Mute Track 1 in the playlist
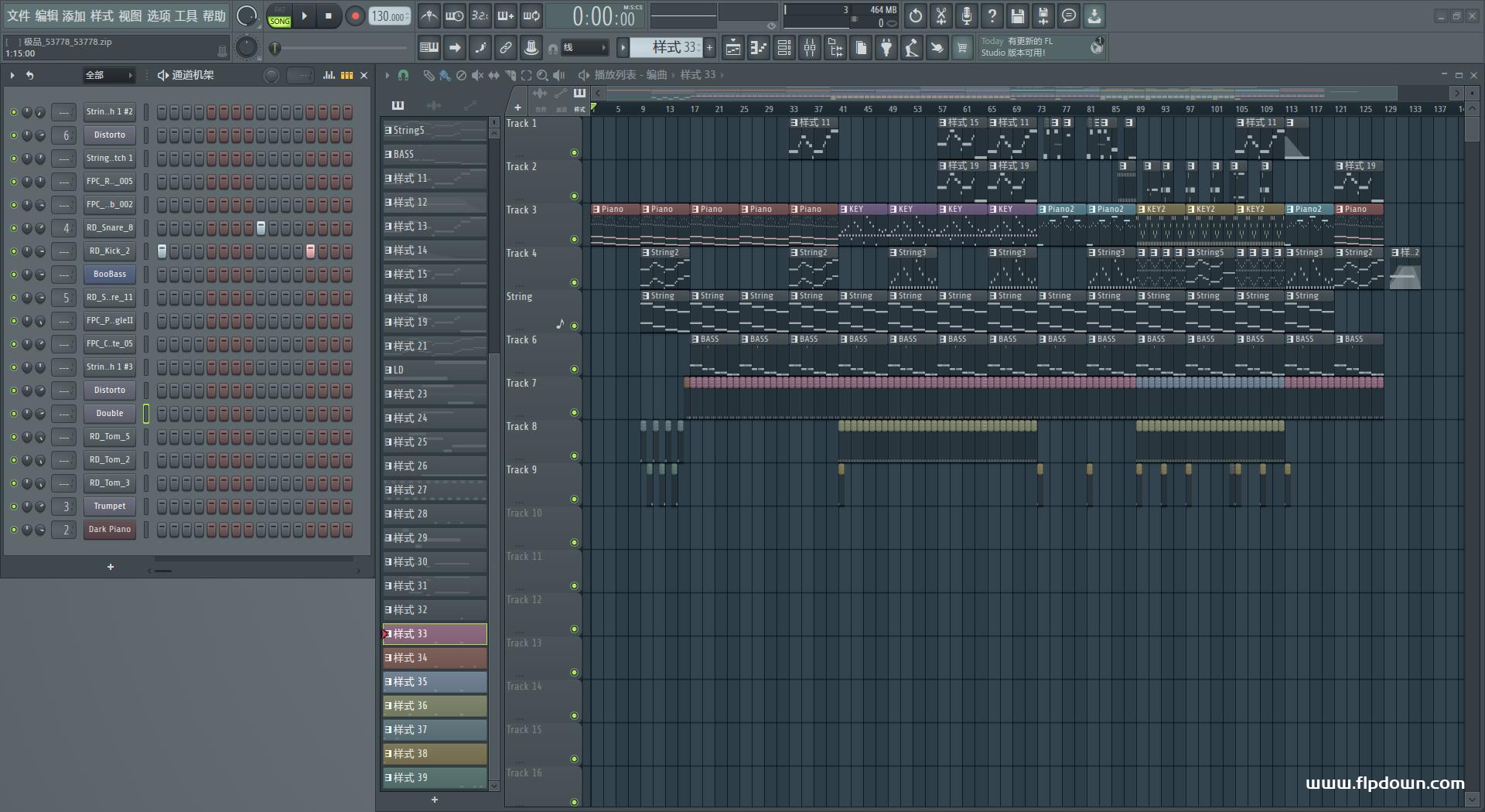Image resolution: width=1485 pixels, height=812 pixels. pos(574,153)
